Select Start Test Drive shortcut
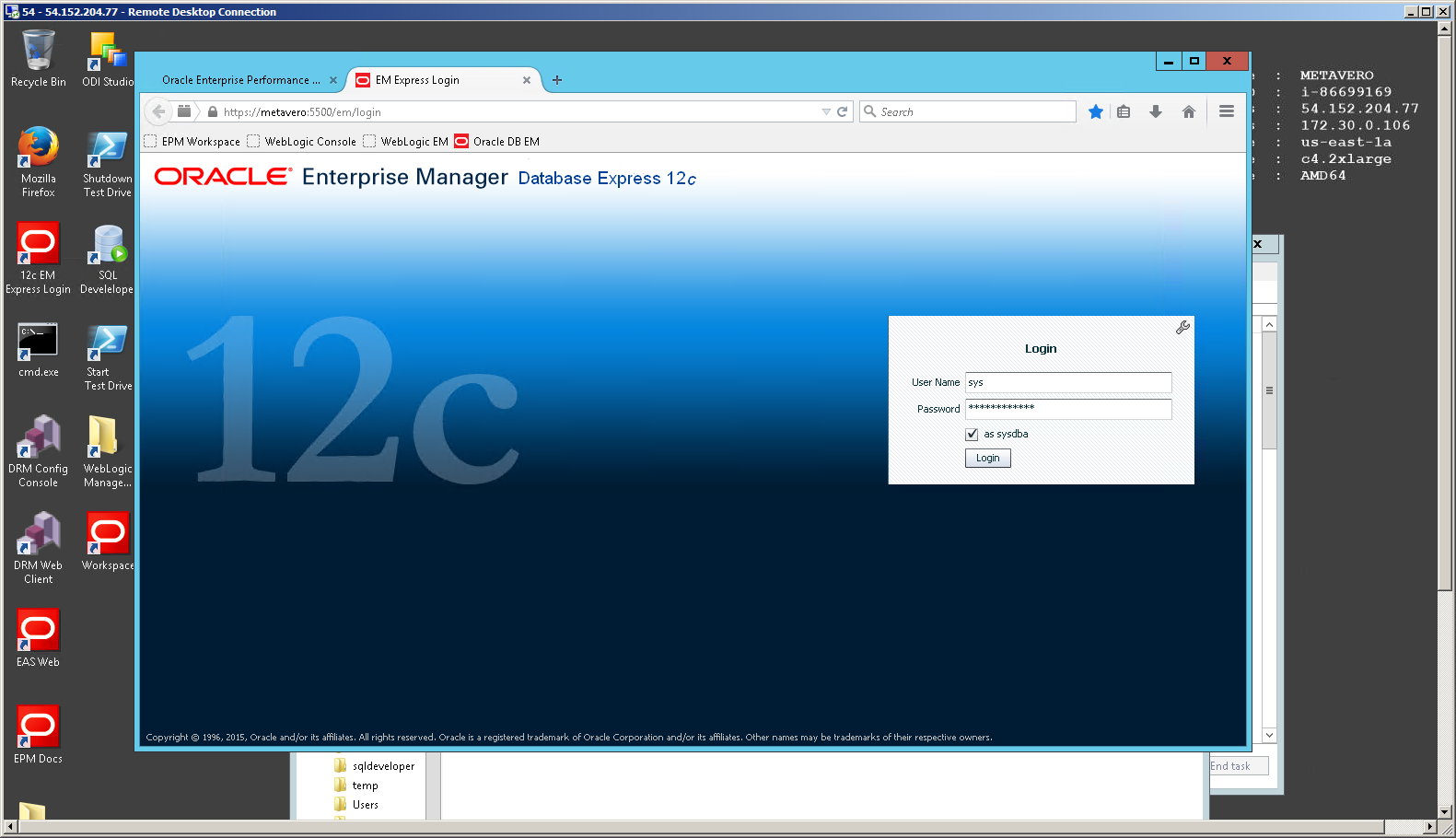 [x=107, y=357]
